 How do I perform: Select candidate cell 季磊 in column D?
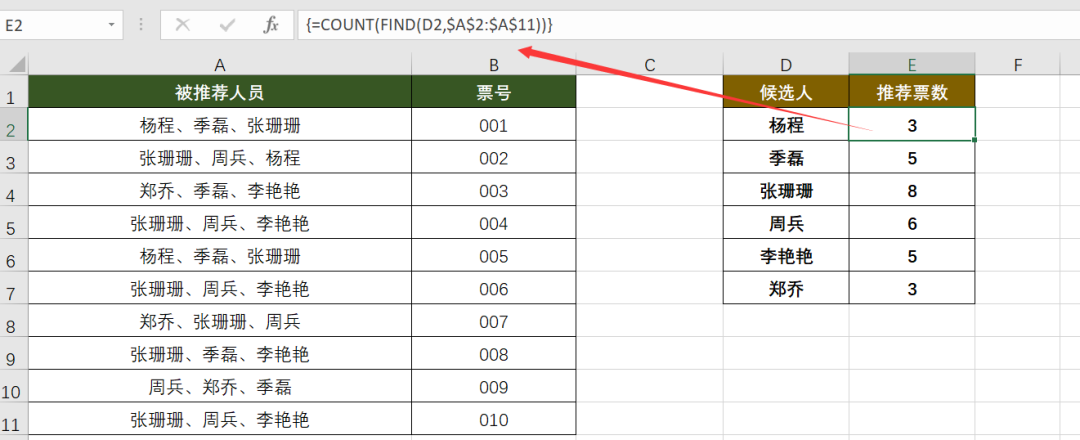[x=786, y=158]
